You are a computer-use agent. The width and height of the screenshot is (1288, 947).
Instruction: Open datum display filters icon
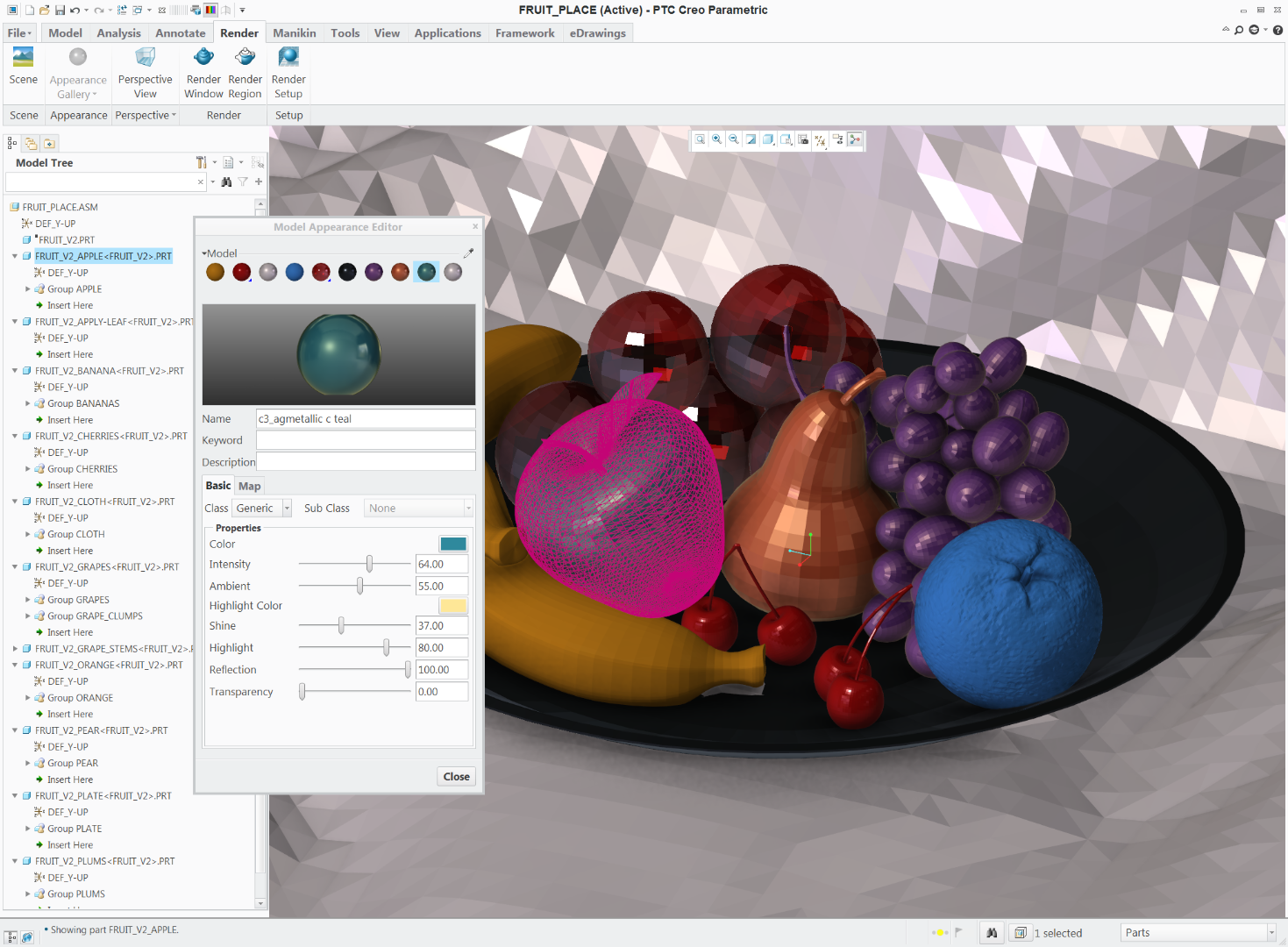(x=820, y=139)
